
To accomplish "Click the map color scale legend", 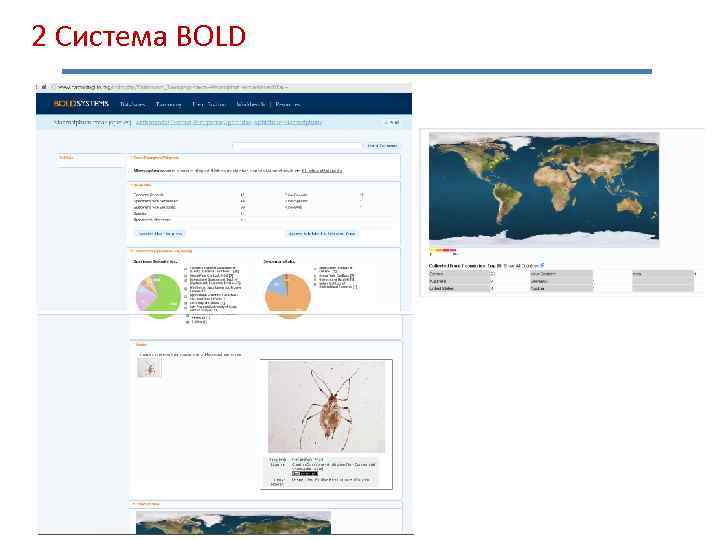I will click(443, 250).
